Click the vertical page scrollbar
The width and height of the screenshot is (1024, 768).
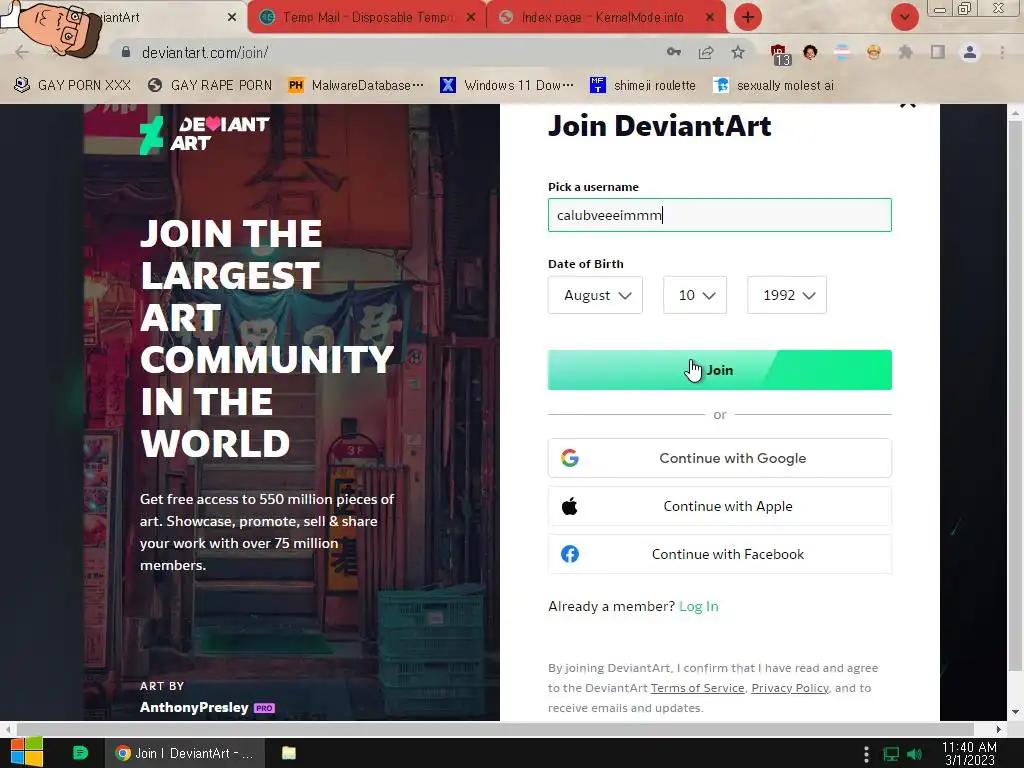1015,395
